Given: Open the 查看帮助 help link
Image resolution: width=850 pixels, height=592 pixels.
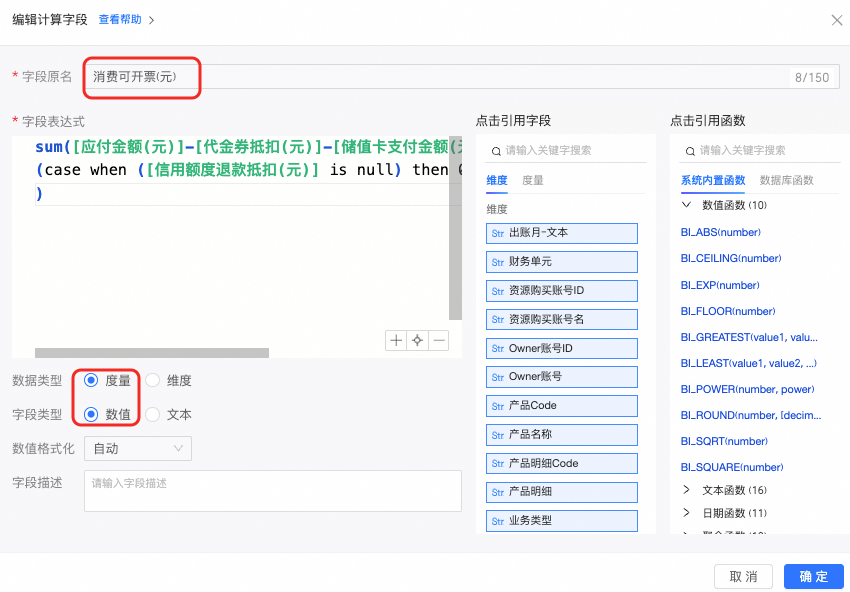Looking at the screenshot, I should 120,20.
